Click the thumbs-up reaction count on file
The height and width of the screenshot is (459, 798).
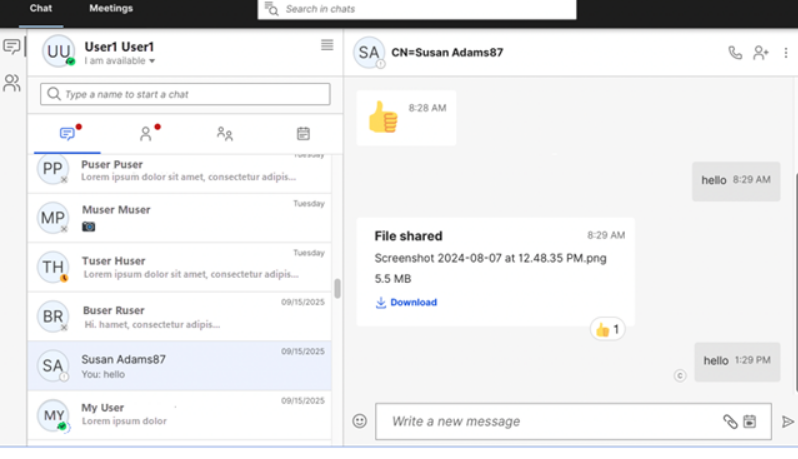[x=608, y=330]
